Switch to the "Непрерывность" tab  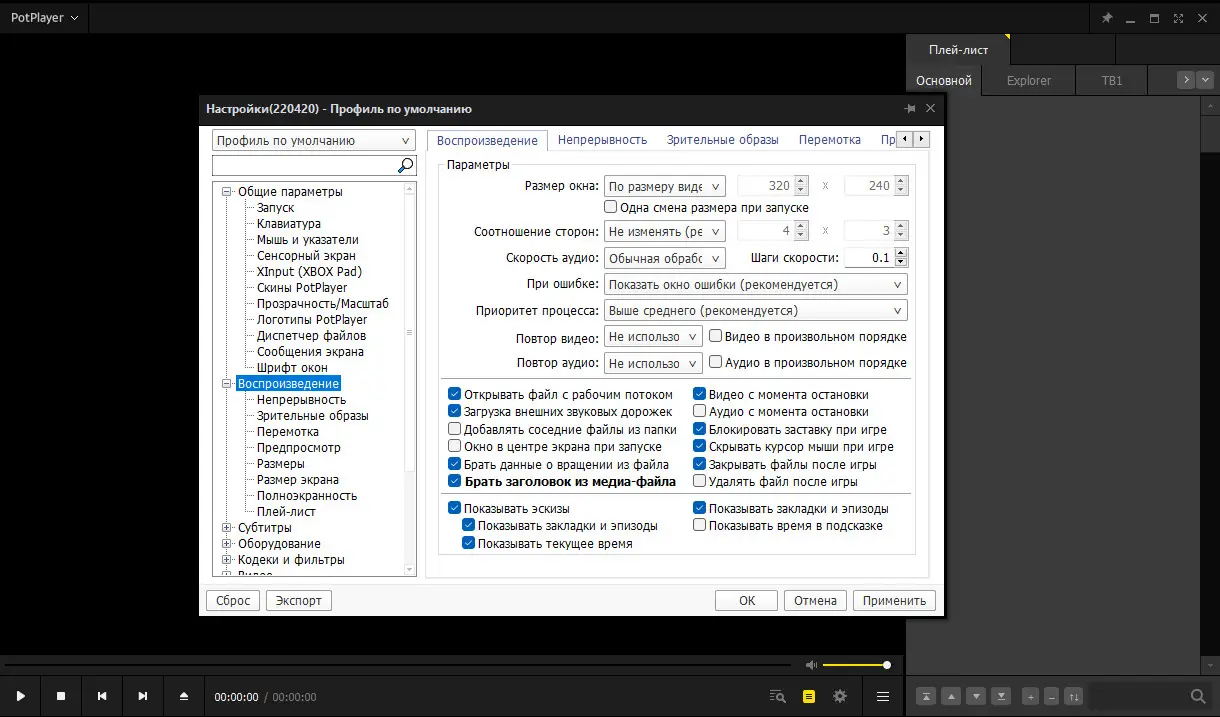pos(602,140)
